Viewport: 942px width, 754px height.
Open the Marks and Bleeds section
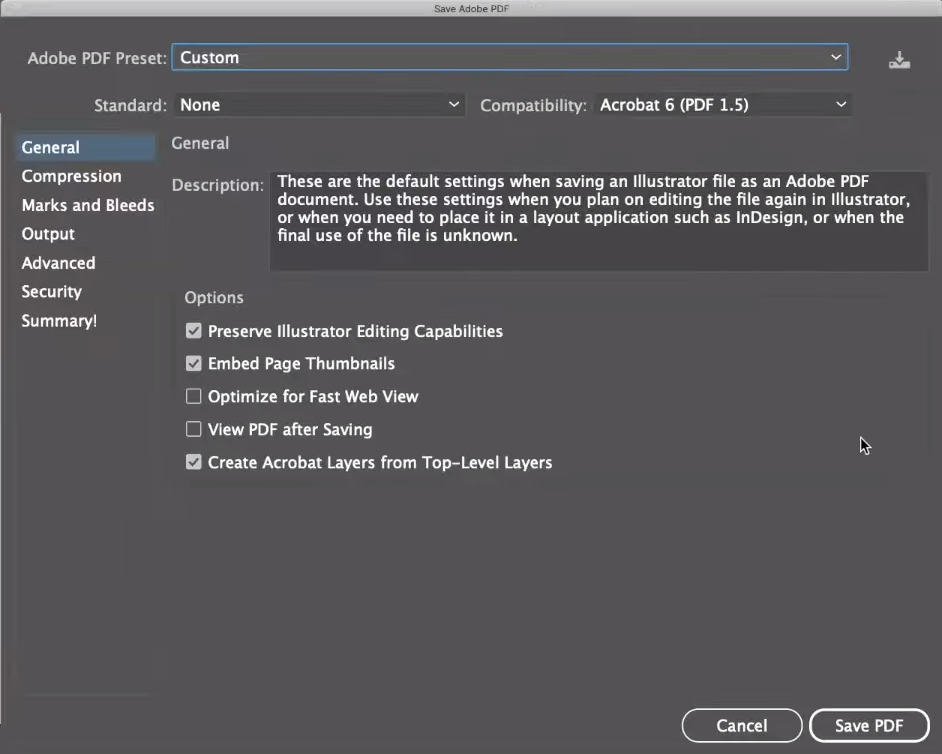click(x=88, y=205)
